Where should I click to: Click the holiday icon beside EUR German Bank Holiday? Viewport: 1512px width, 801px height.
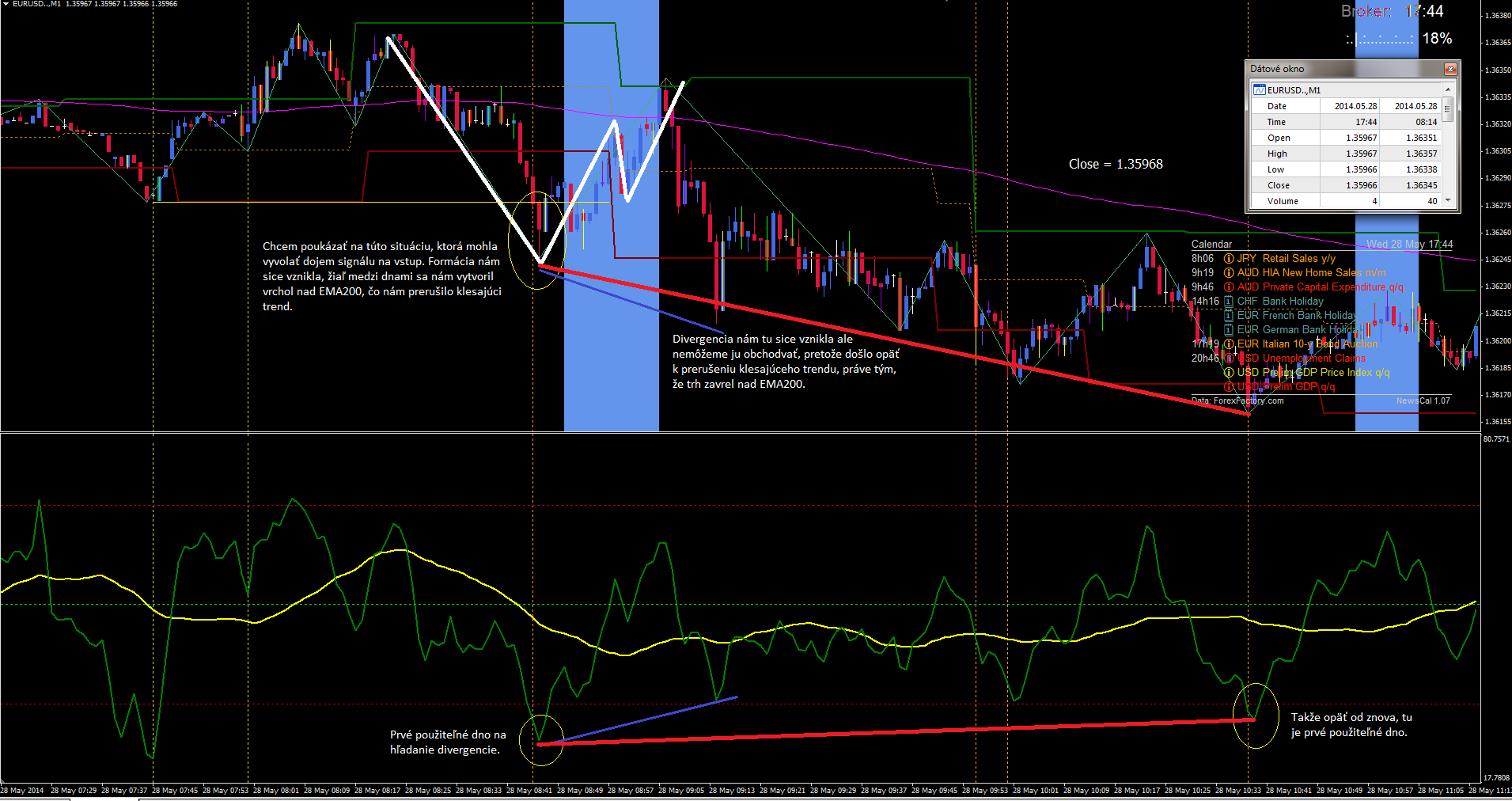pos(1229,330)
